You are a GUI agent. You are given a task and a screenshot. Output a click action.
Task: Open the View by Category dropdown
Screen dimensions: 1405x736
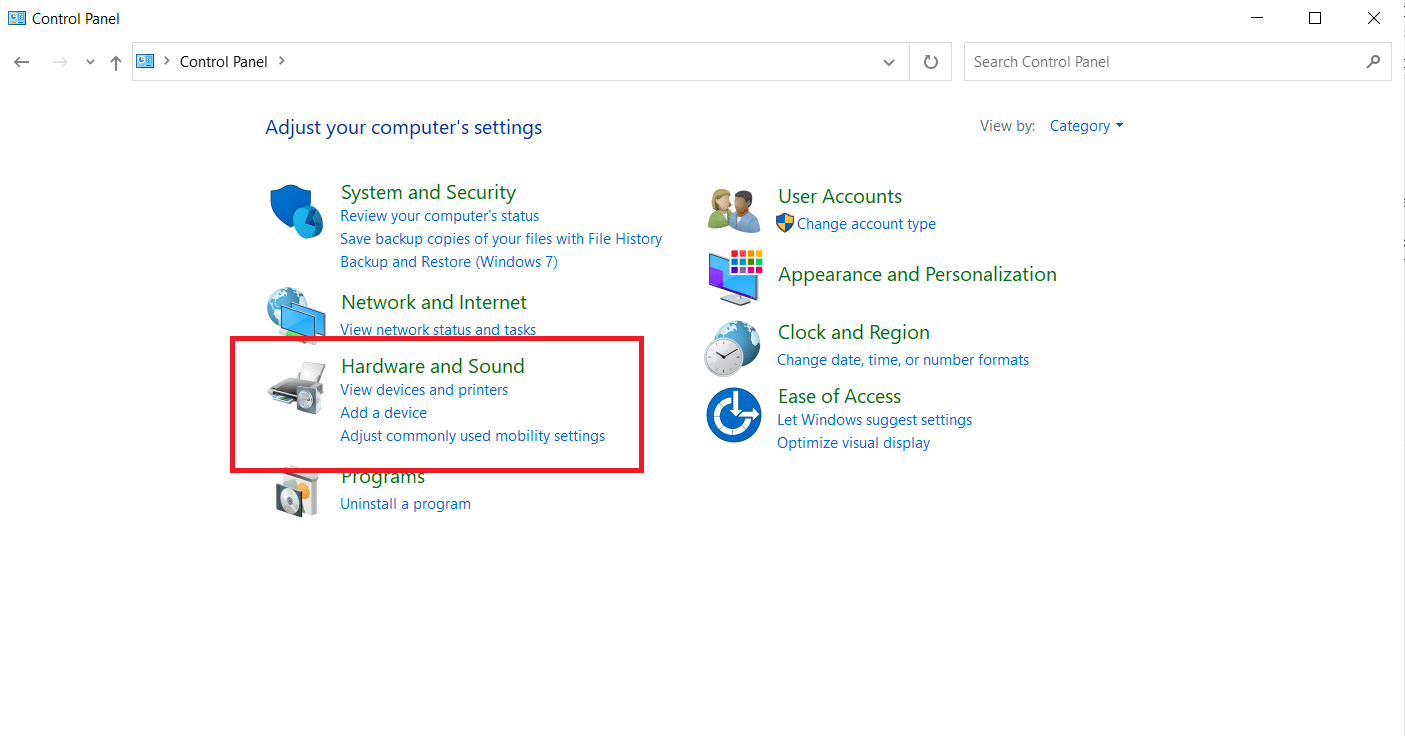point(1086,126)
